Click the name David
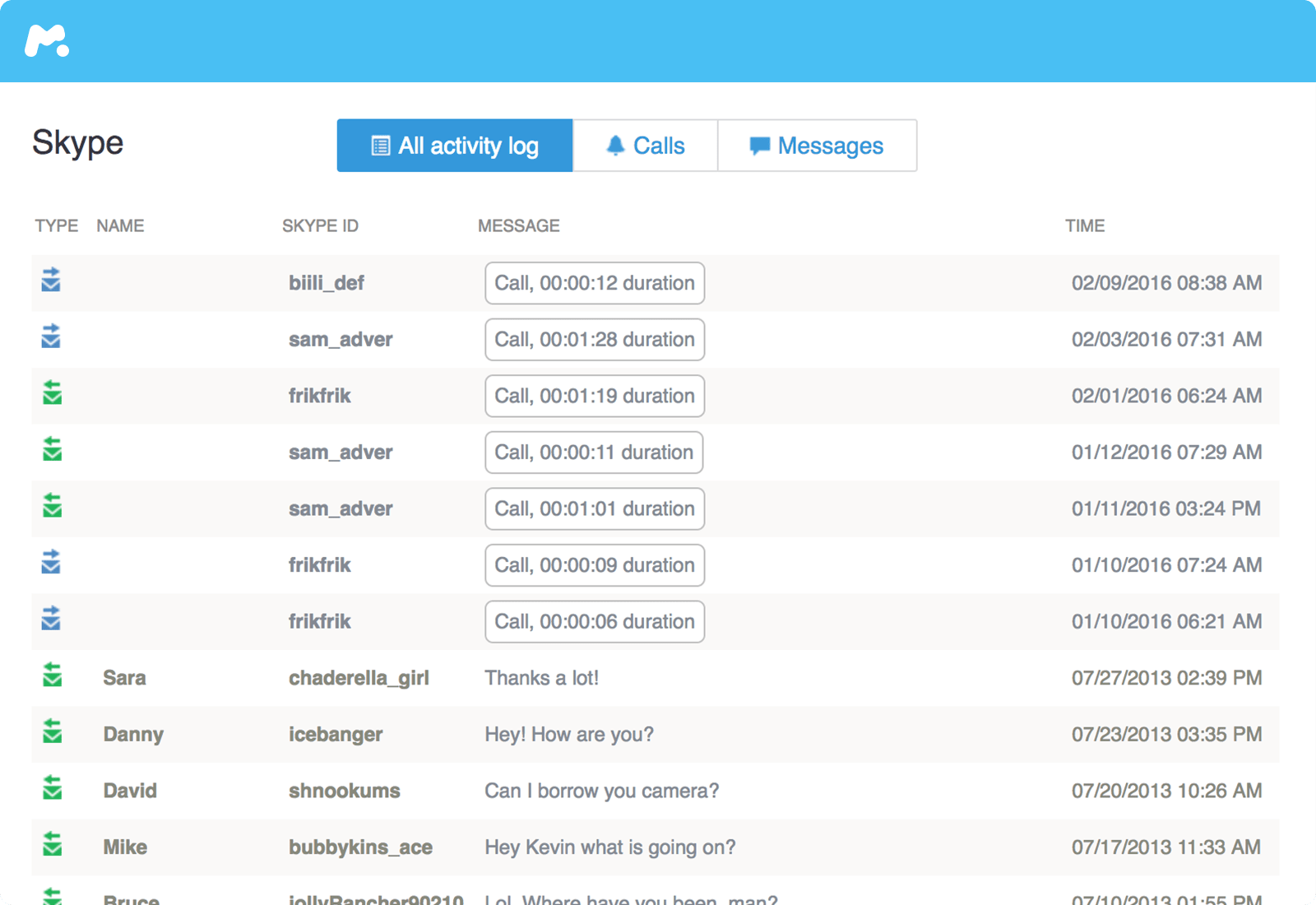1316x905 pixels. (x=130, y=791)
